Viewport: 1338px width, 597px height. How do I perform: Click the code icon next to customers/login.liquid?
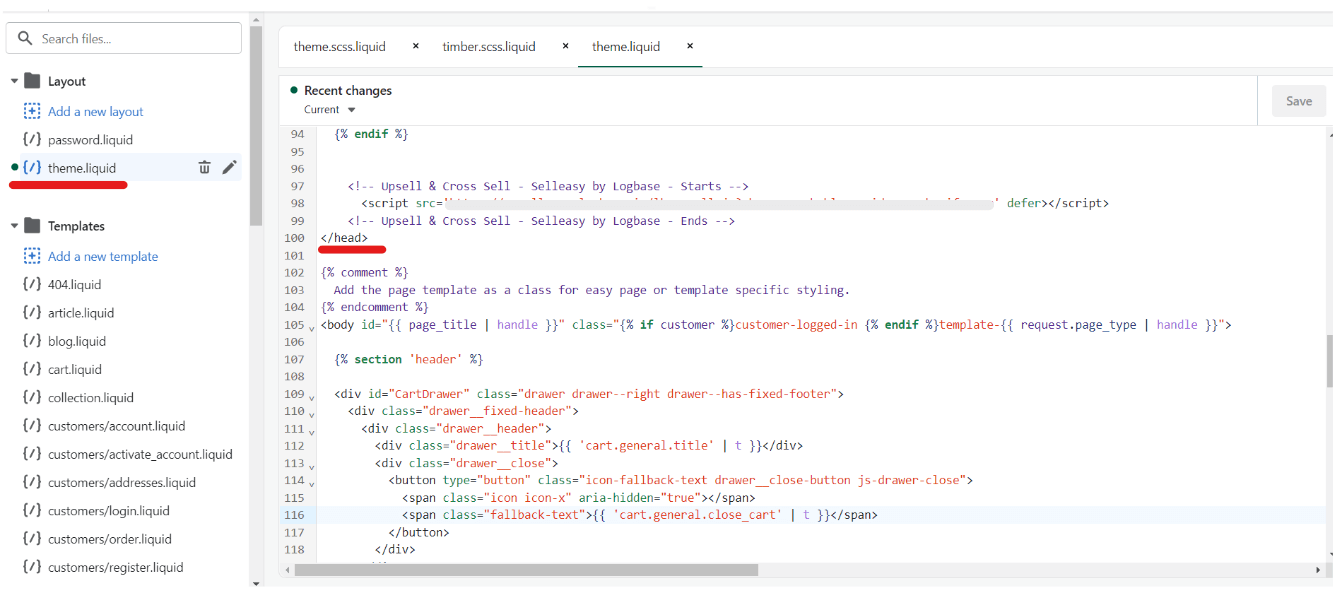(x=32, y=511)
